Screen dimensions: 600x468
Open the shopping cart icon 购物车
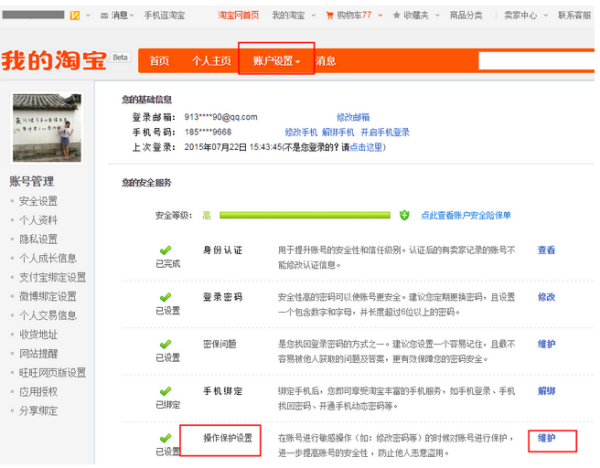329,15
